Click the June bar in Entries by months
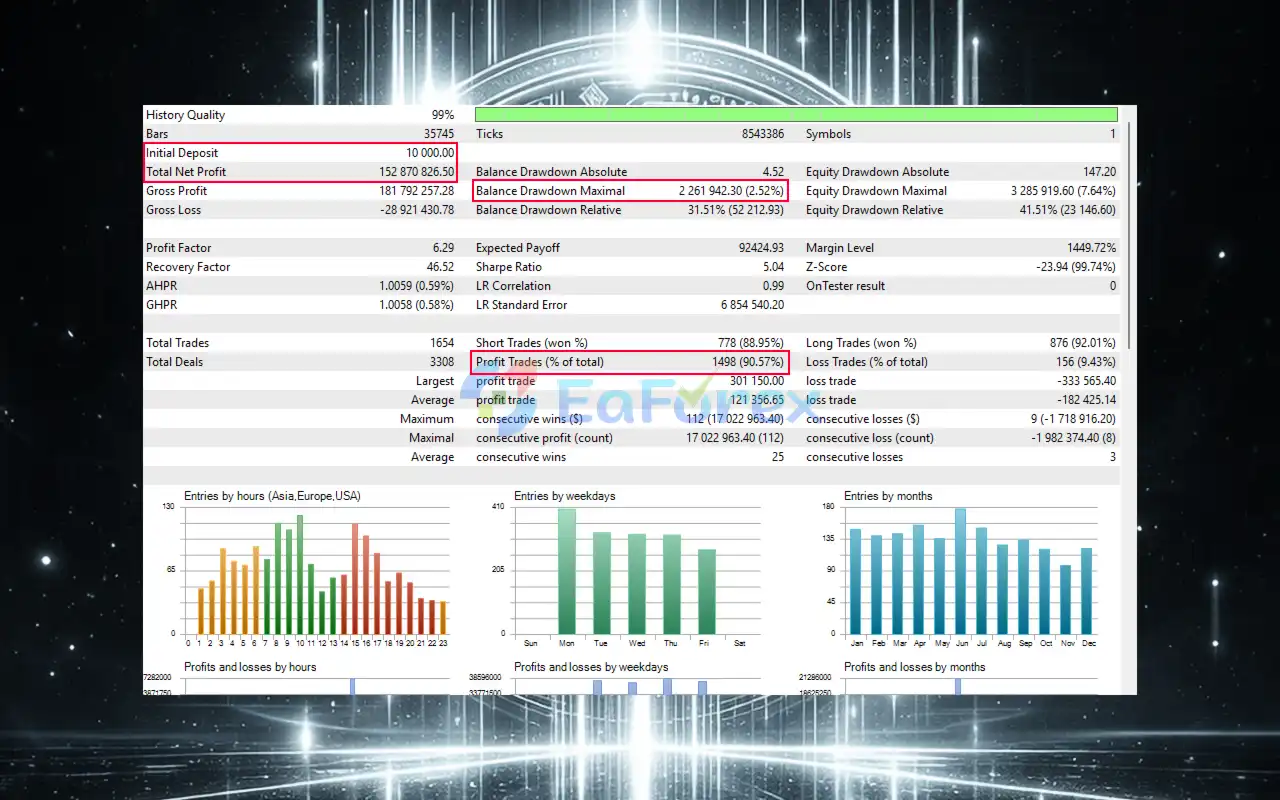 pyautogui.click(x=960, y=571)
